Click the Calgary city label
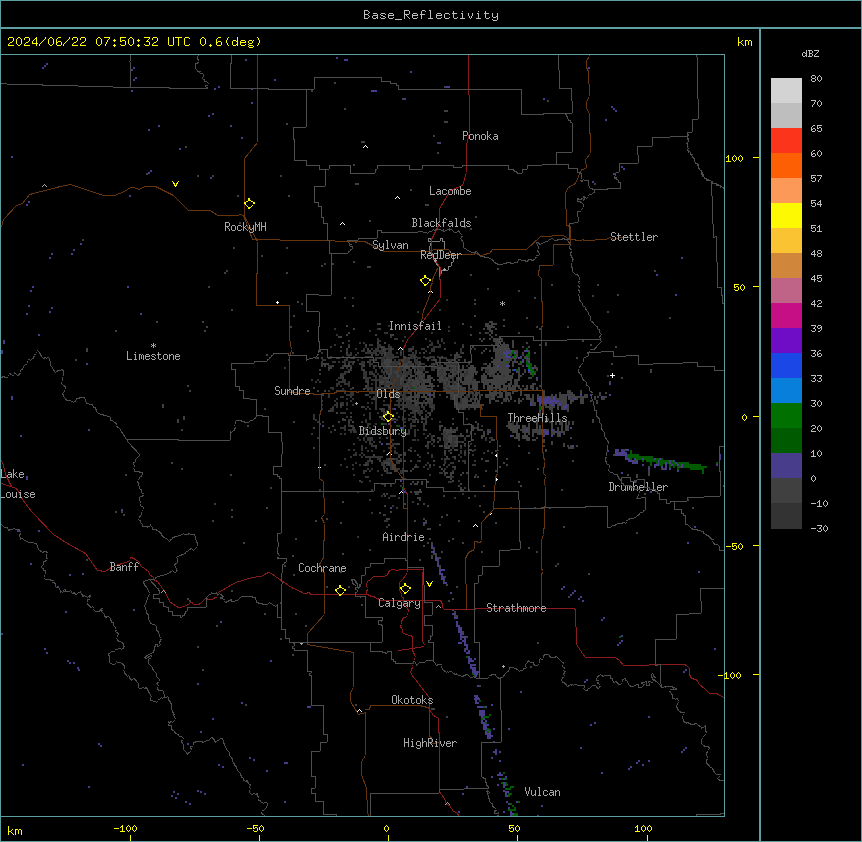This screenshot has height=842, width=862. 399,603
